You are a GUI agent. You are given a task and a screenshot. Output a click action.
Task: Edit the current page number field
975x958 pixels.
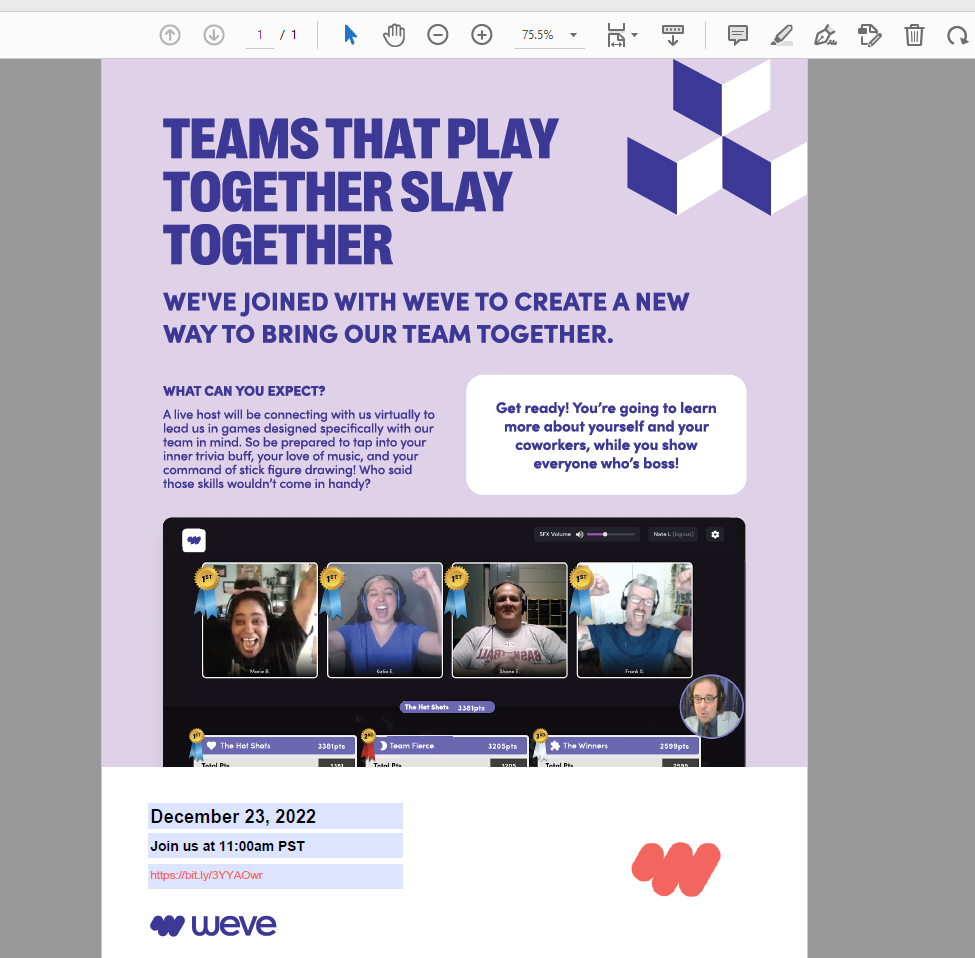pyautogui.click(x=260, y=35)
